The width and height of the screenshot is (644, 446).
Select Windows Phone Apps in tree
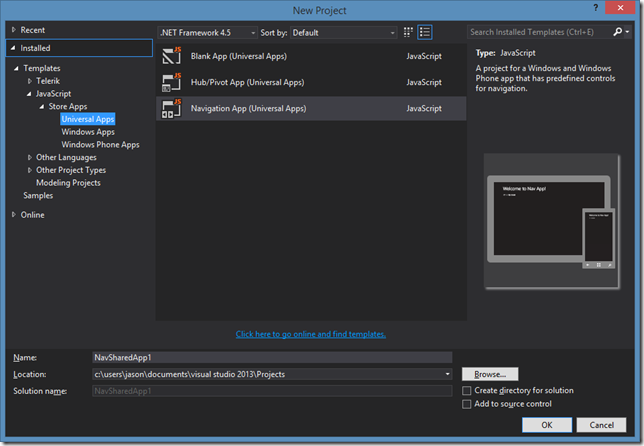pos(100,145)
